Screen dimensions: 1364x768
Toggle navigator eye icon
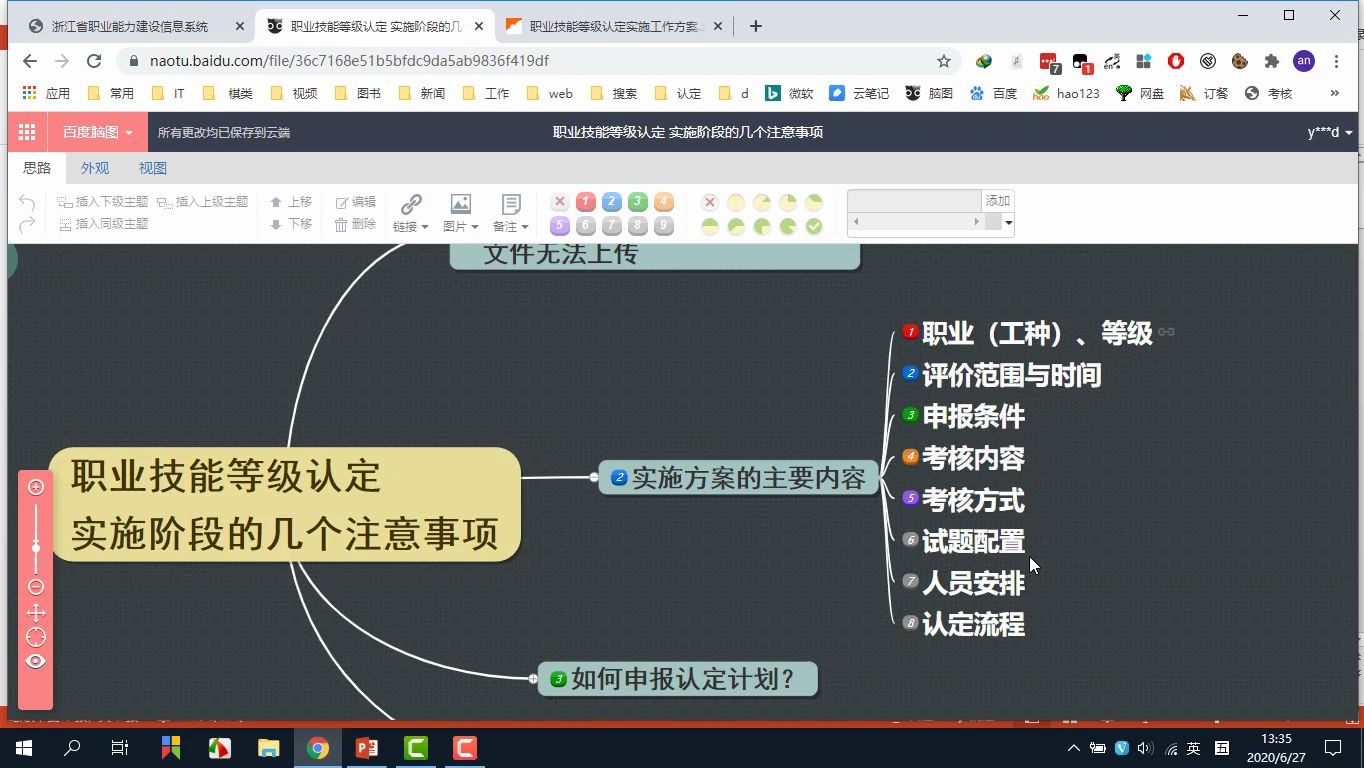click(36, 662)
